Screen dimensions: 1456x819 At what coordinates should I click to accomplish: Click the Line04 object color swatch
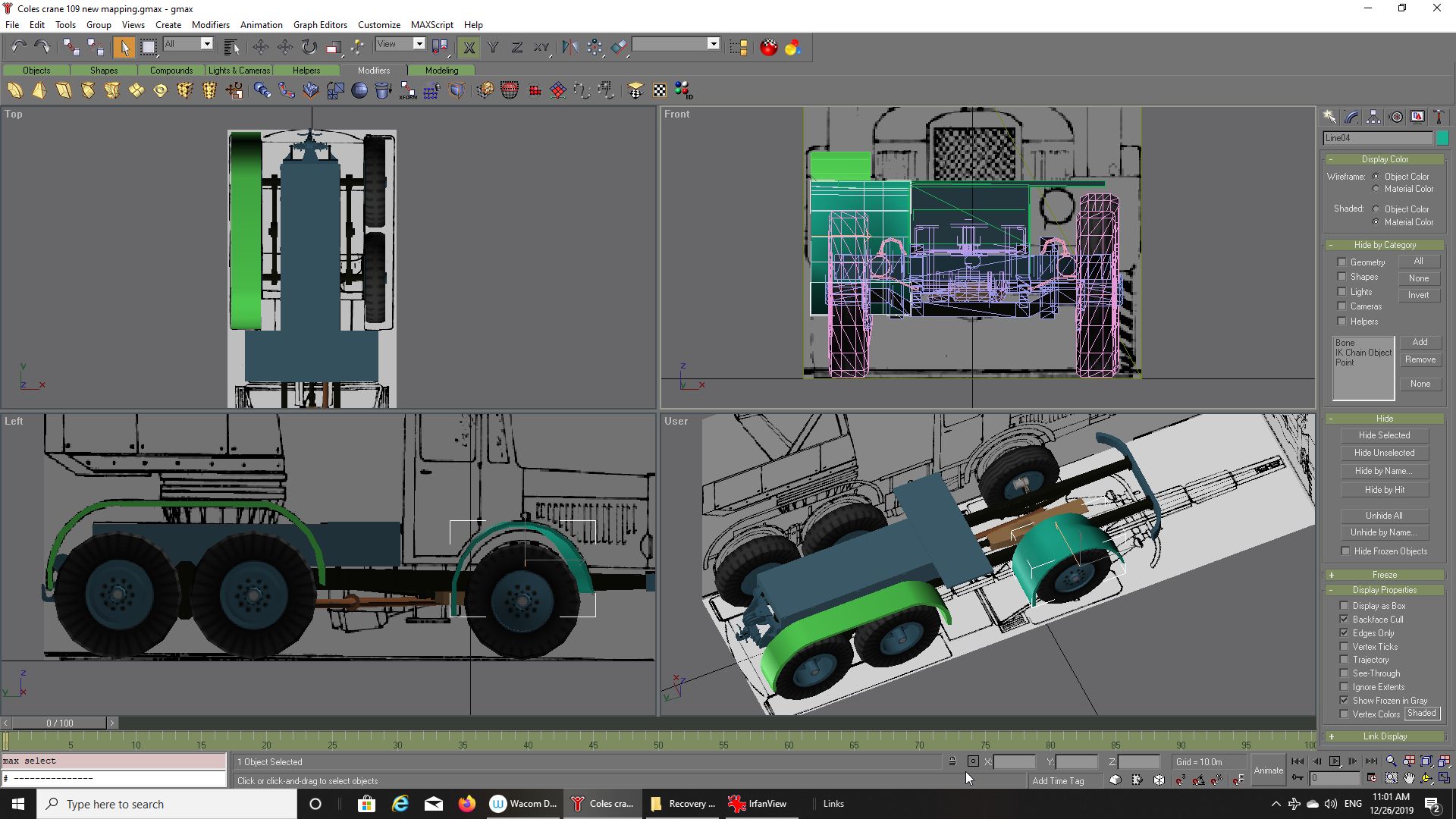1442,138
